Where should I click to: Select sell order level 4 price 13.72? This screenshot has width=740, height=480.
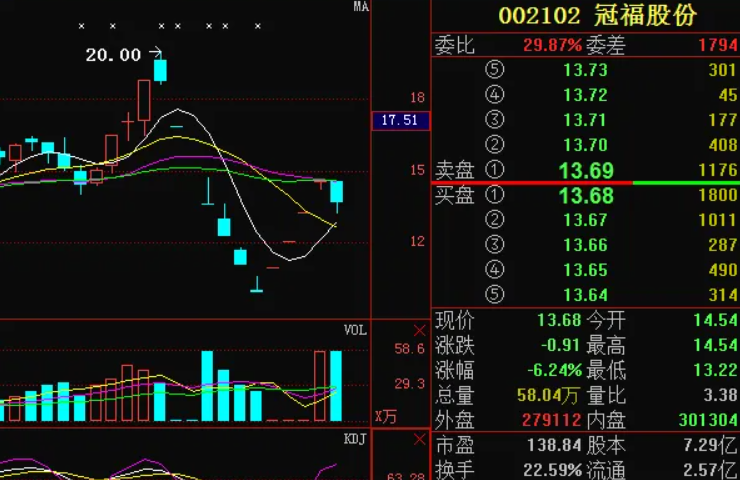click(x=585, y=95)
